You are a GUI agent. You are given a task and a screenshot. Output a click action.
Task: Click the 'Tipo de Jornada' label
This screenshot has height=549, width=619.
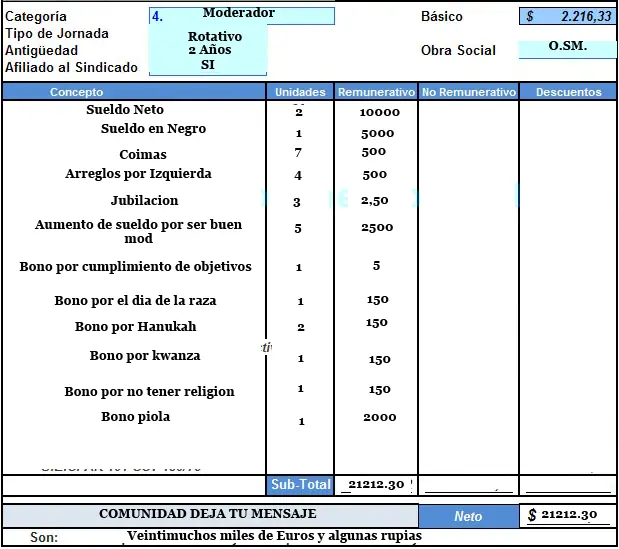[57, 34]
